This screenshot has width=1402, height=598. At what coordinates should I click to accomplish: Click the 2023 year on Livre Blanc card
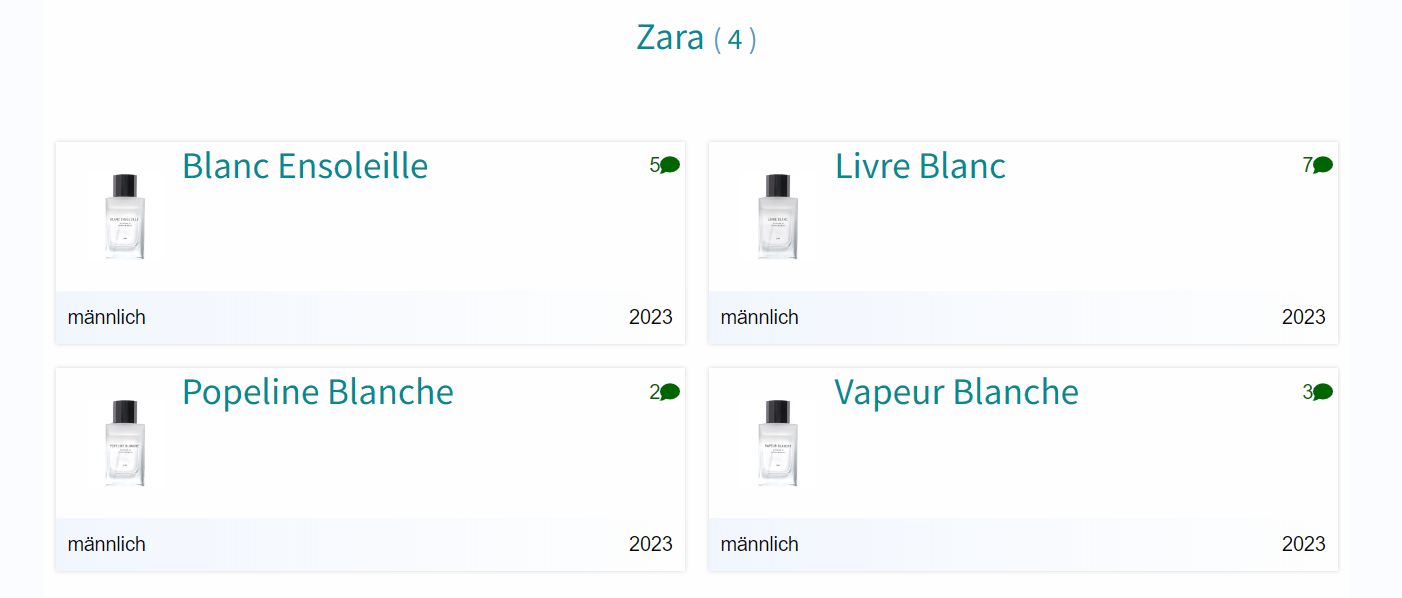click(1303, 318)
